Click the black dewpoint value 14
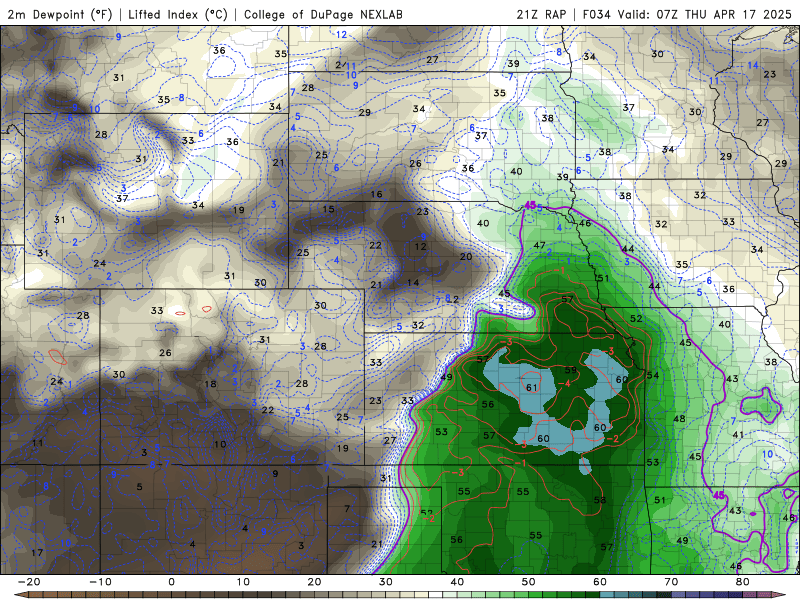 413,282
